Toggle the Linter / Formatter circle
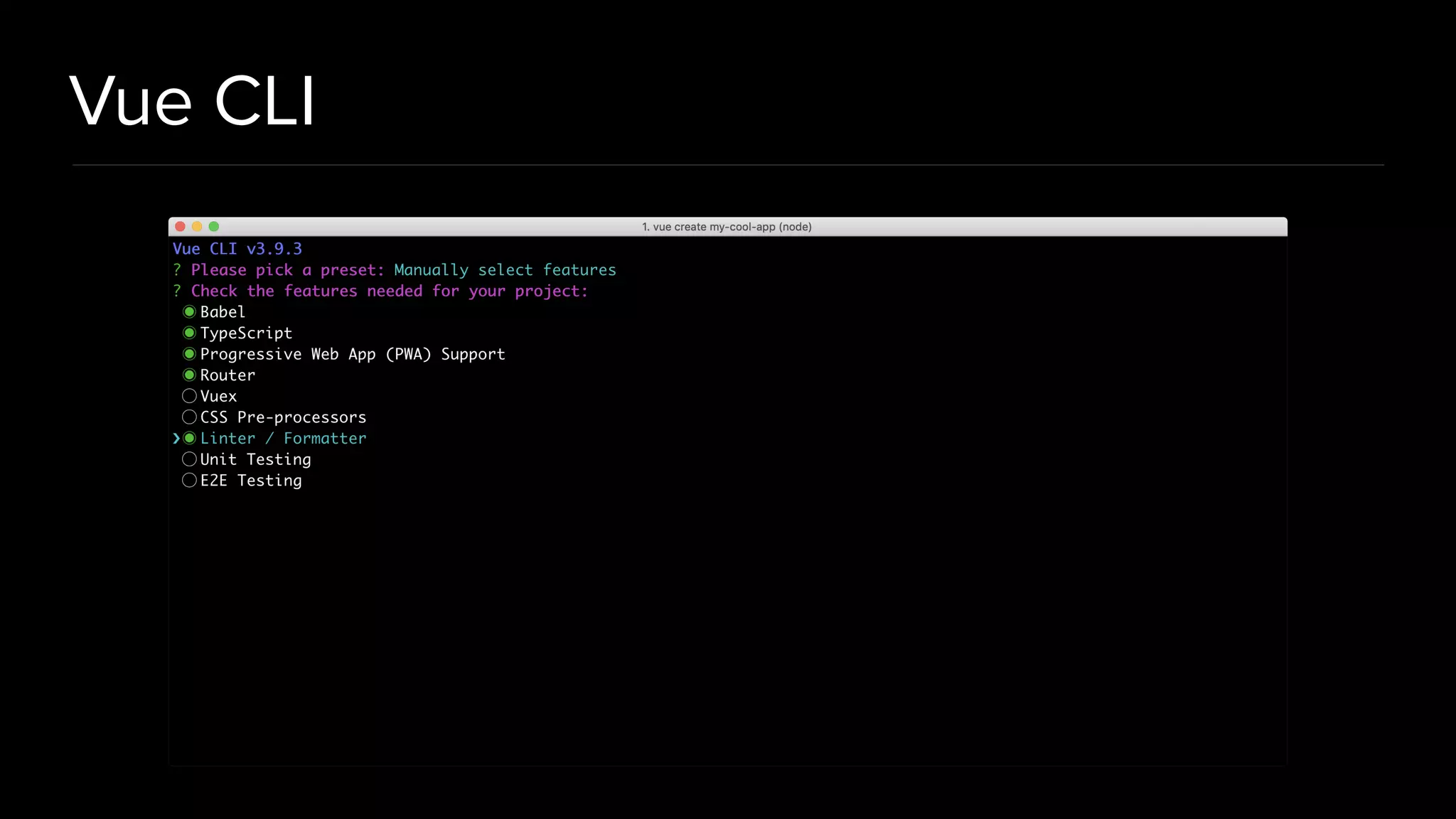Viewport: 1456px width, 819px height. 189,438
